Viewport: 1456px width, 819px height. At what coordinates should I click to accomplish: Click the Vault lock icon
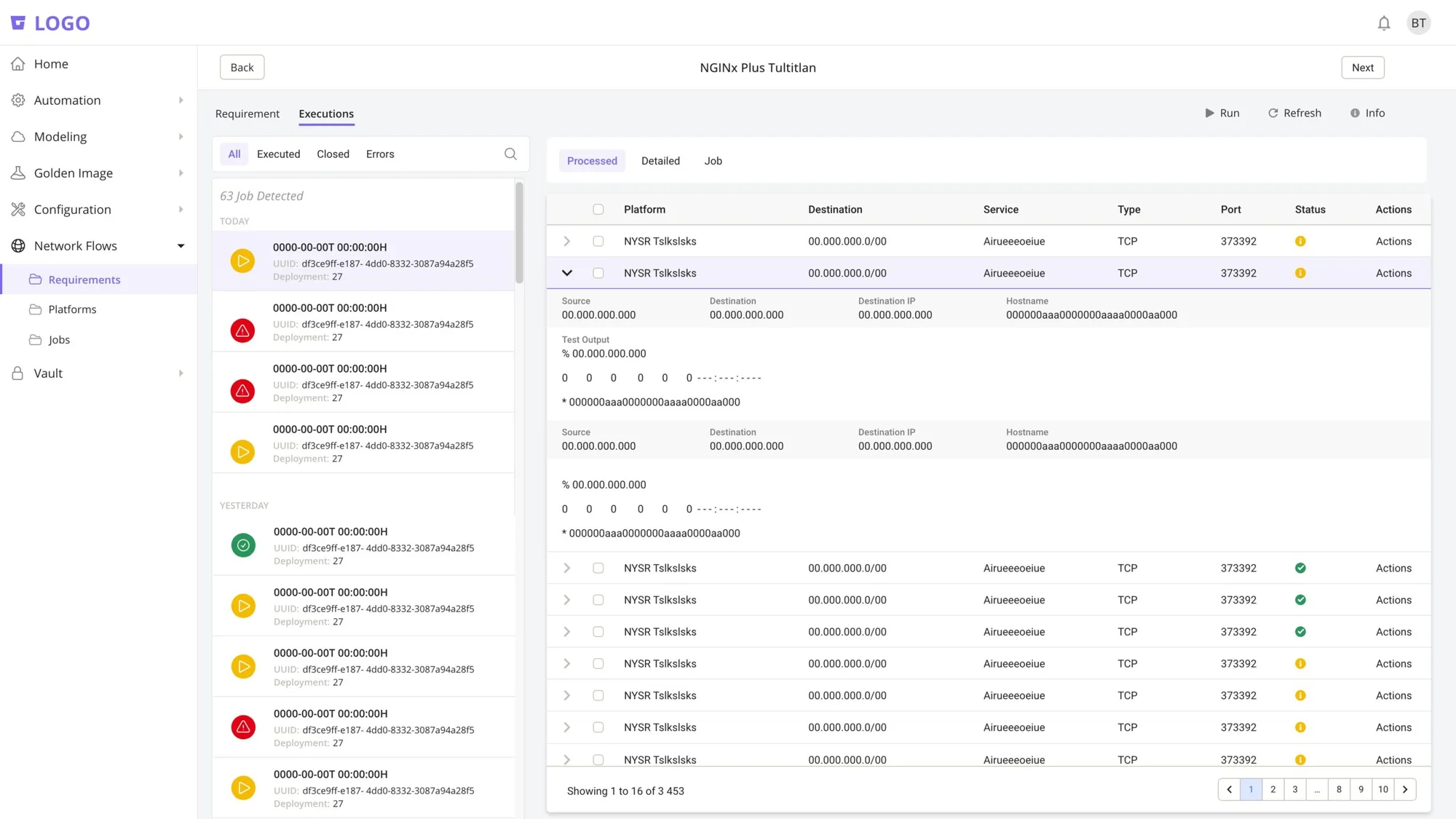tap(18, 373)
